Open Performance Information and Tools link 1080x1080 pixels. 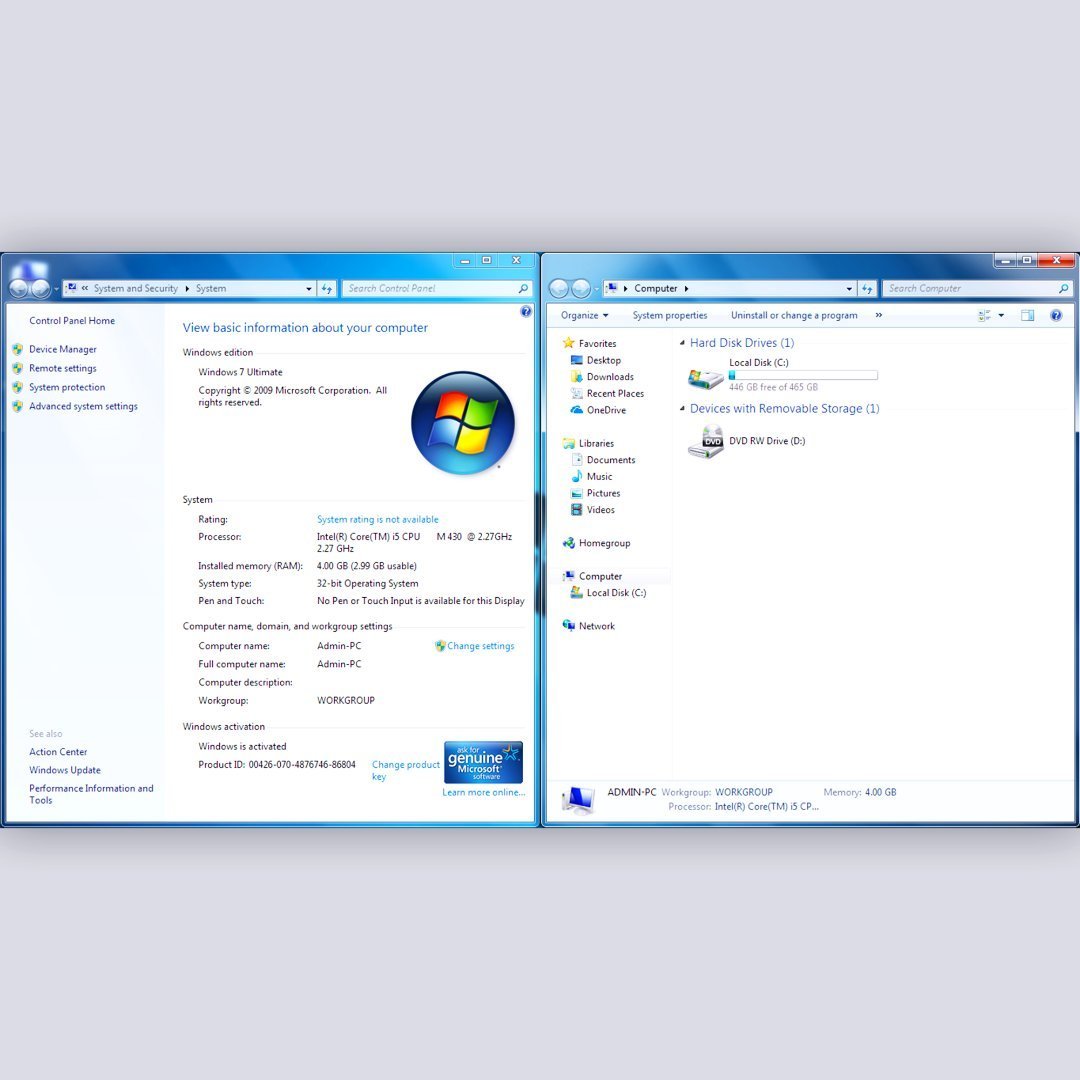point(91,794)
